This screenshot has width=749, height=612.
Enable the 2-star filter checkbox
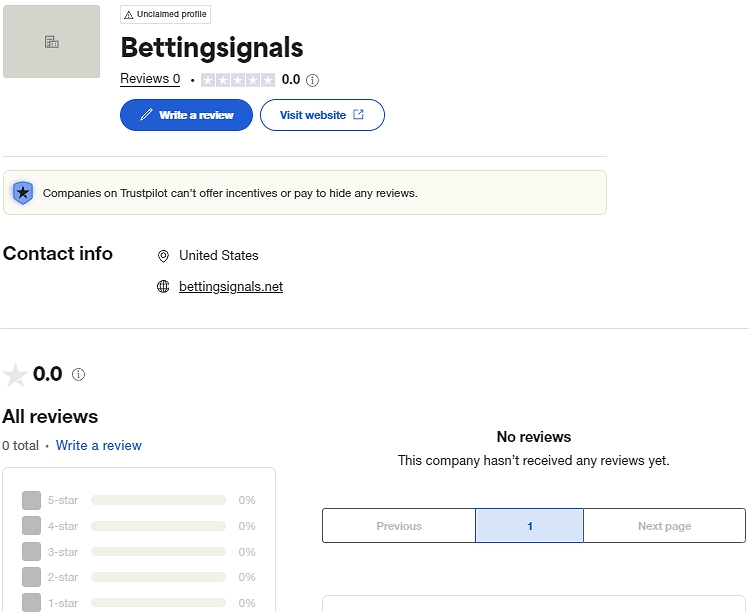[x=31, y=577]
